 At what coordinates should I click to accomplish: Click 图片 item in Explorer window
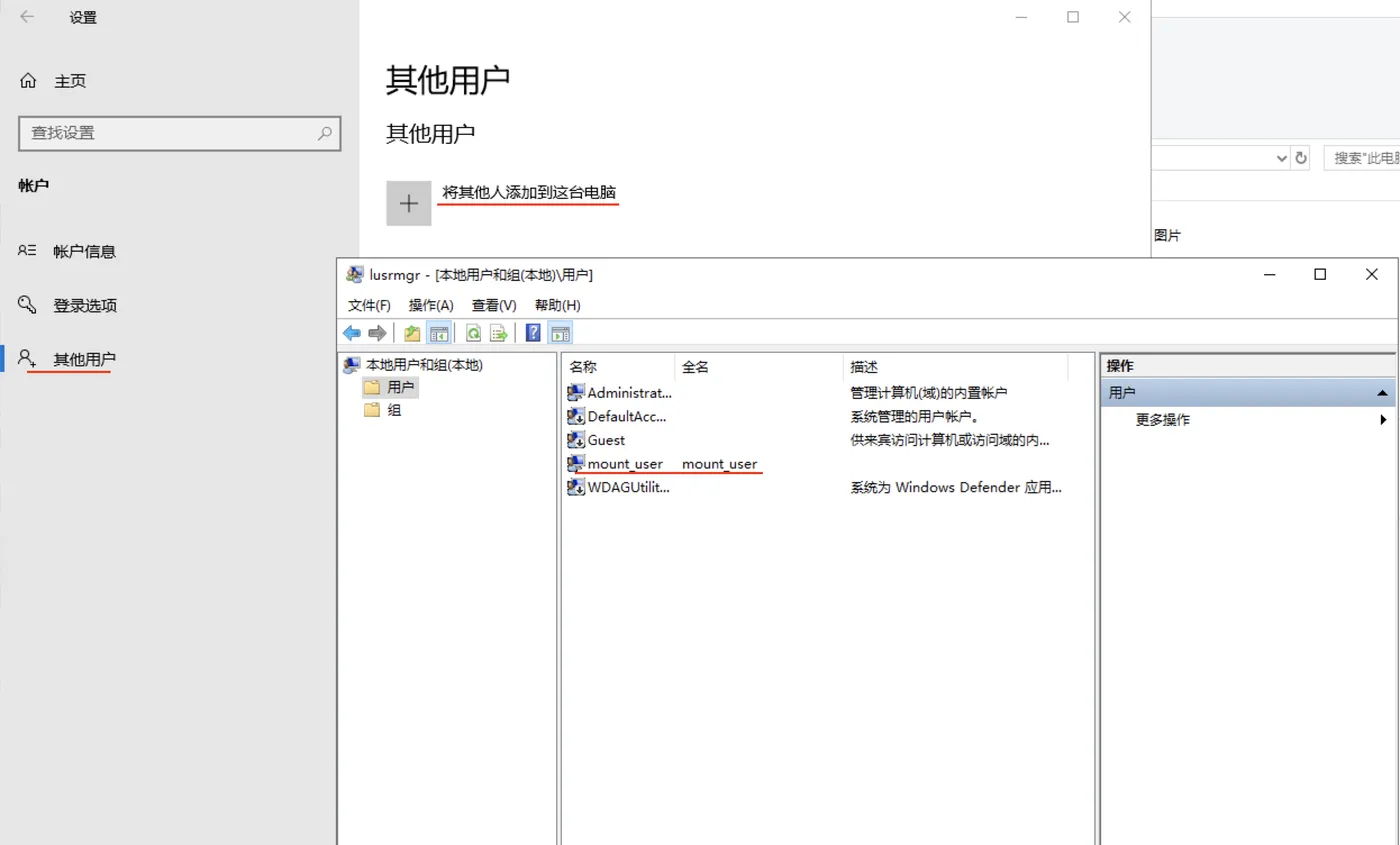1167,236
